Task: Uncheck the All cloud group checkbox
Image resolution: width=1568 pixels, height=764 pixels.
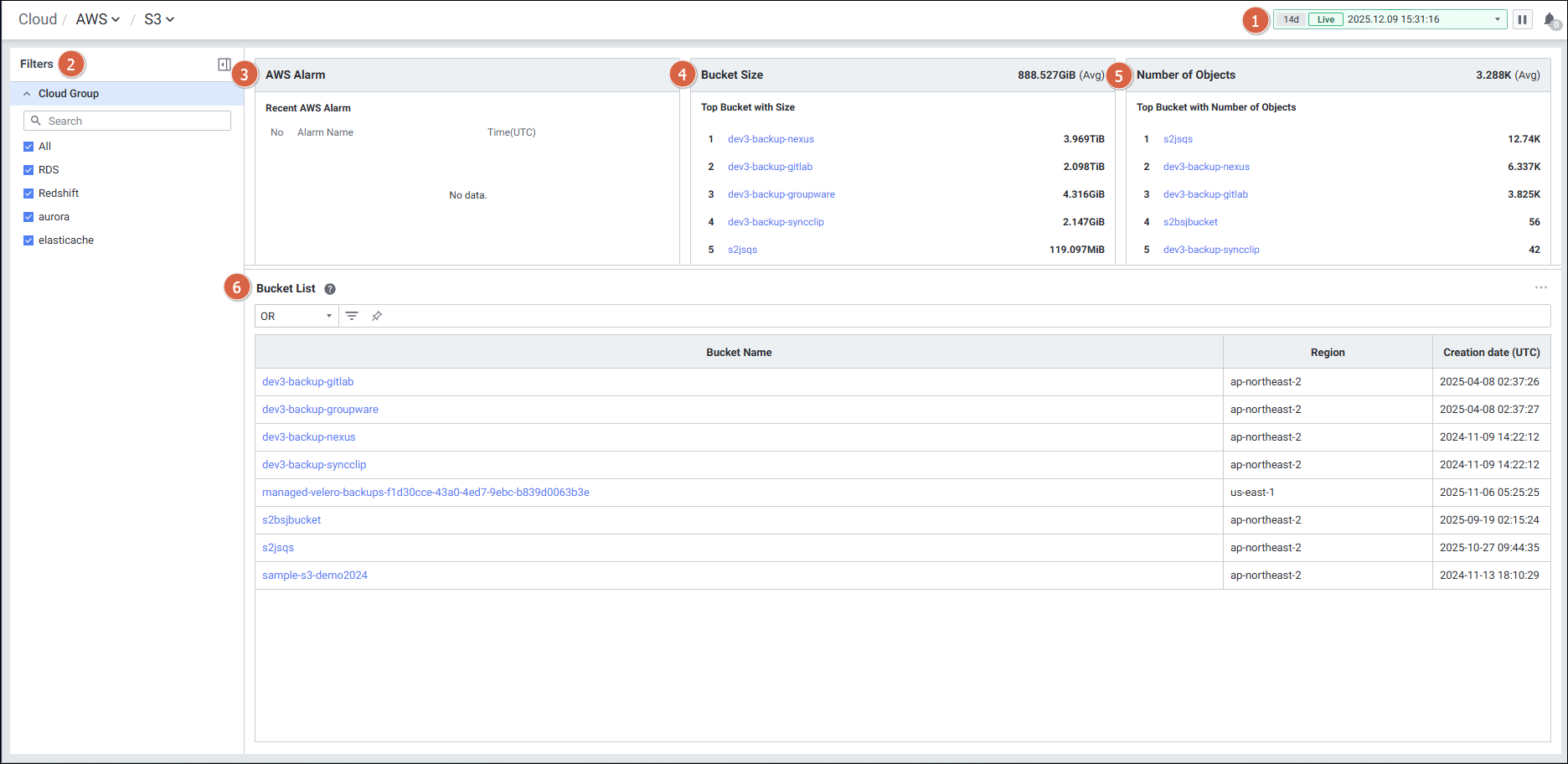Action: pos(28,147)
